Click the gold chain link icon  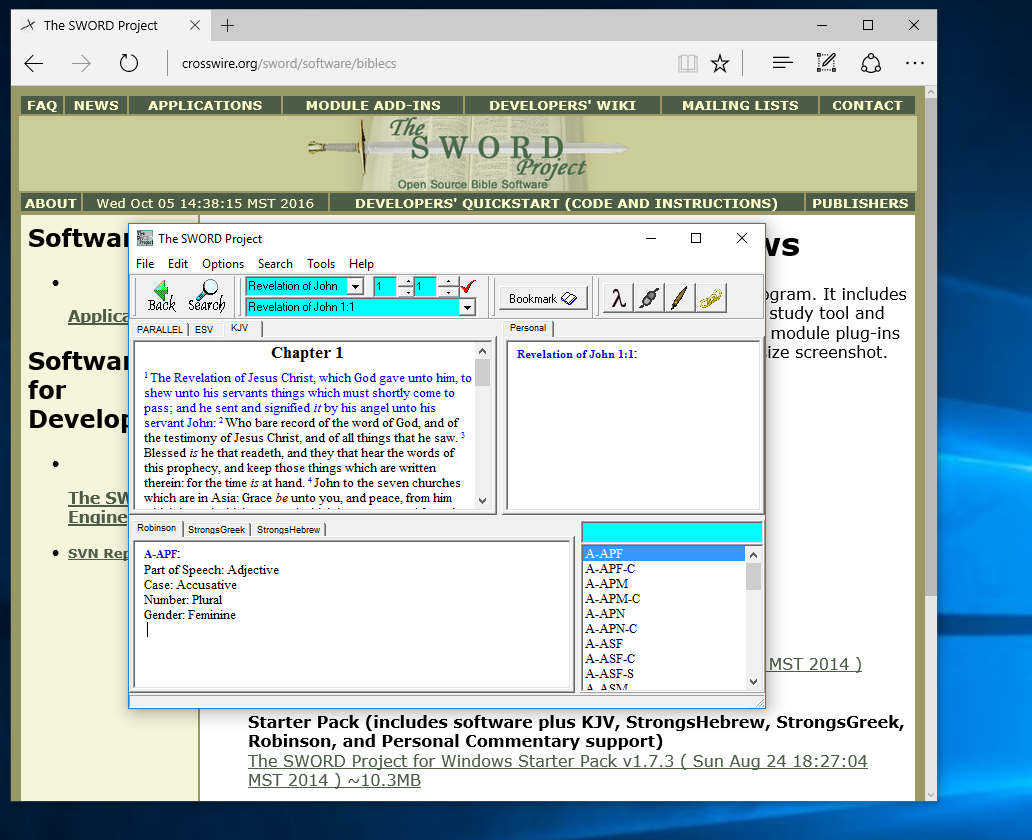(x=711, y=298)
